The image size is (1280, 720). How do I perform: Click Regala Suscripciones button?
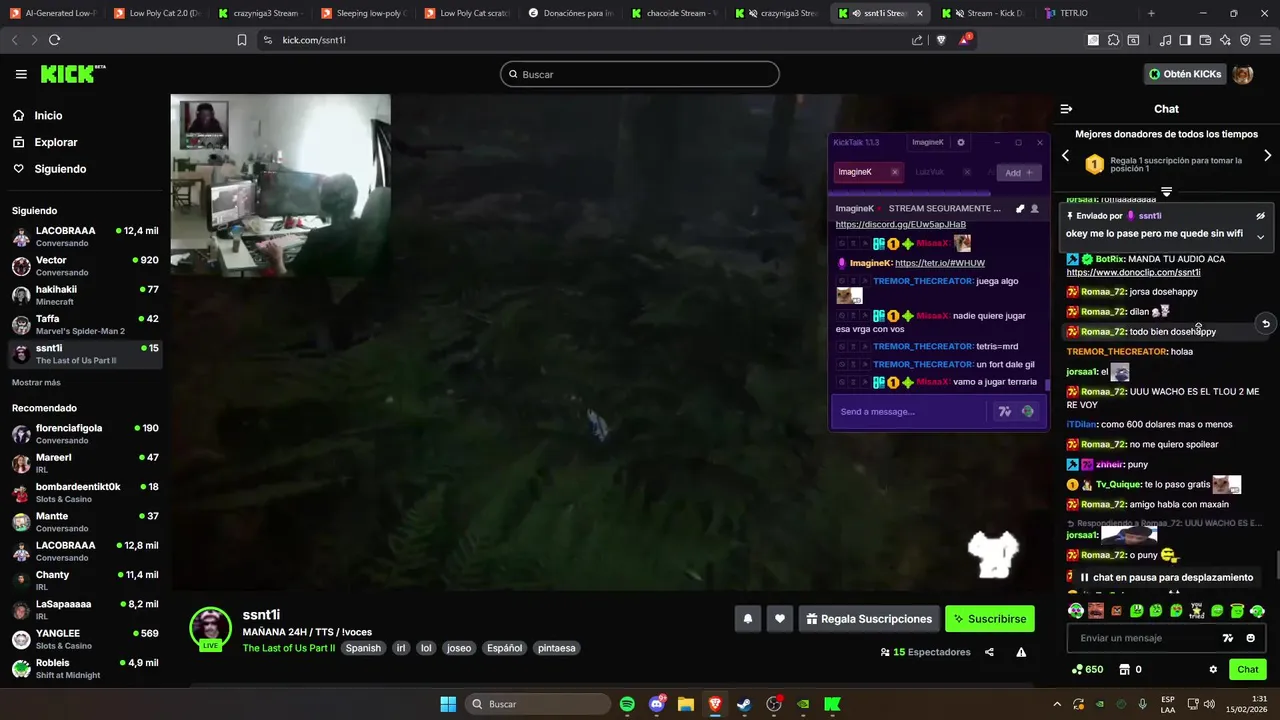[x=869, y=619]
